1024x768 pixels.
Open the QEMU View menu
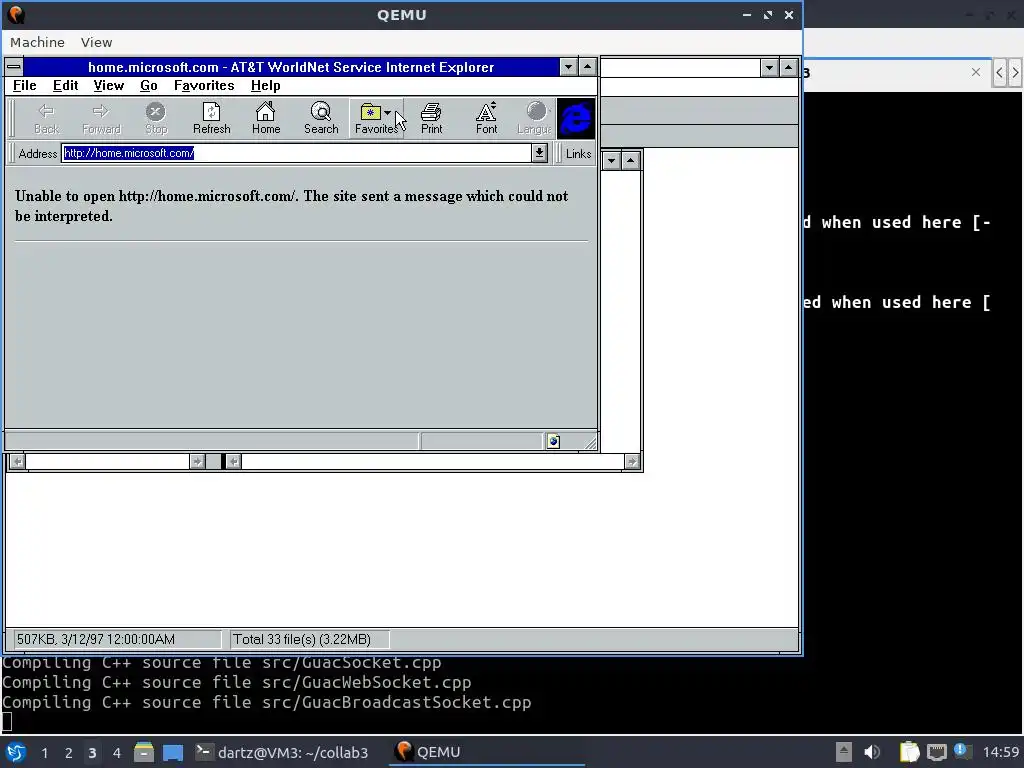tap(97, 42)
